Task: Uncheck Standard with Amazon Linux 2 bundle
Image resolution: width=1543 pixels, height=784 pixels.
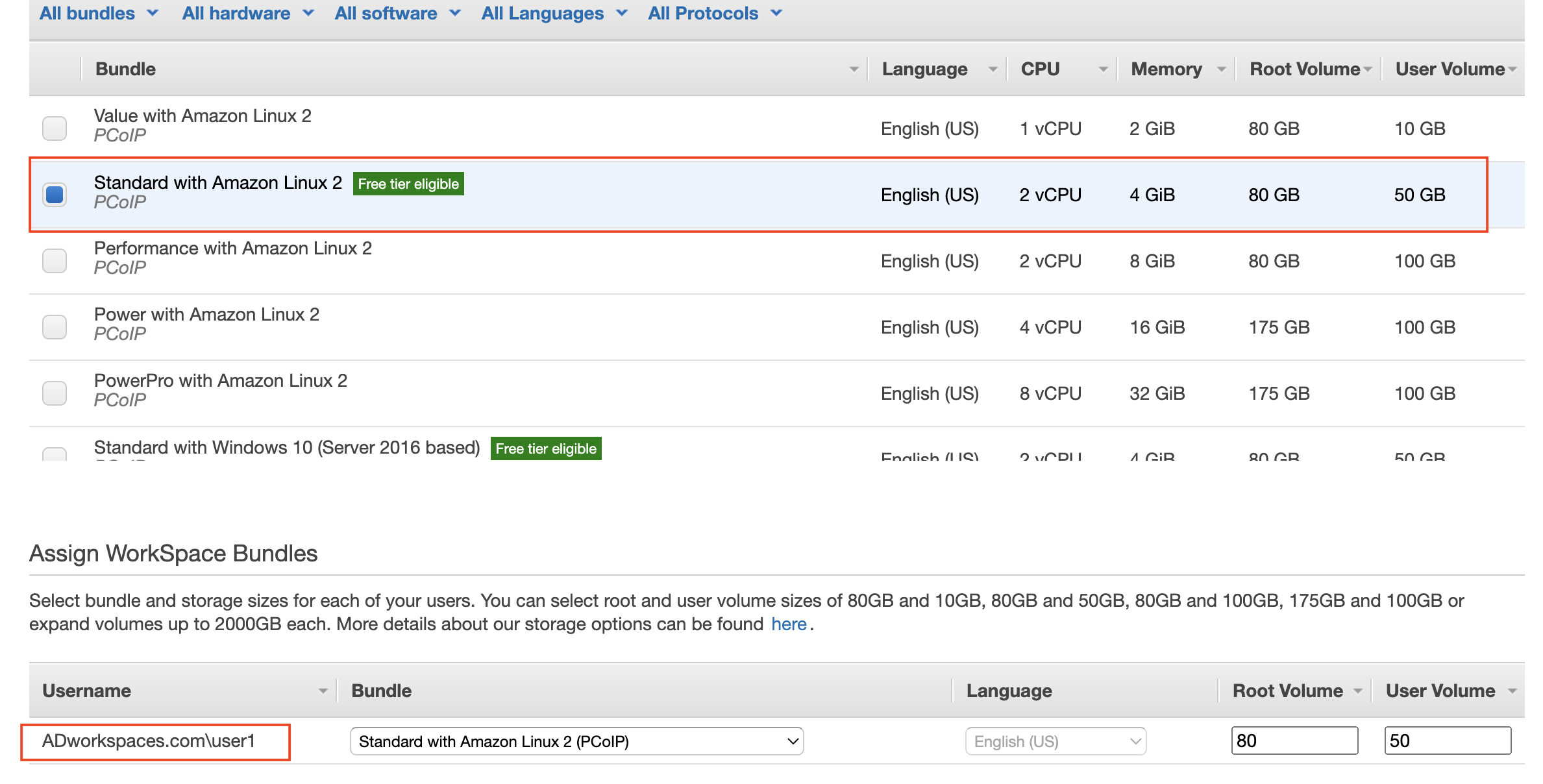Action: (55, 195)
